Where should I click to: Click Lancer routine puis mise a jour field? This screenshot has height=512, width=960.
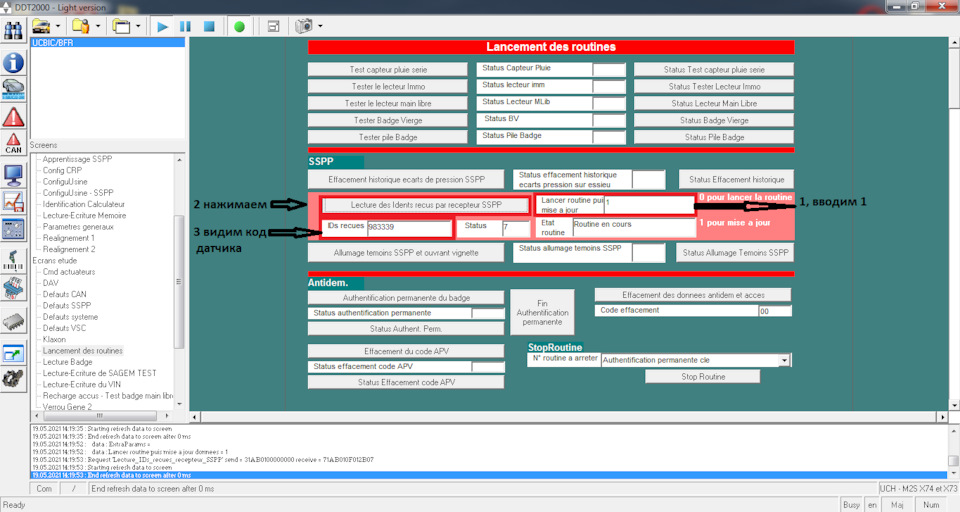coord(649,205)
